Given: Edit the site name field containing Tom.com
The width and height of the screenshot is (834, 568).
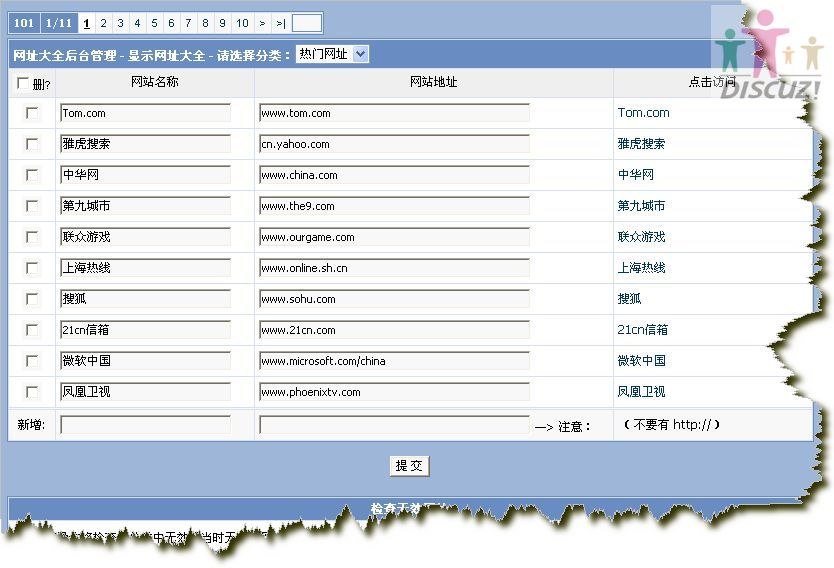Looking at the screenshot, I should tap(145, 113).
